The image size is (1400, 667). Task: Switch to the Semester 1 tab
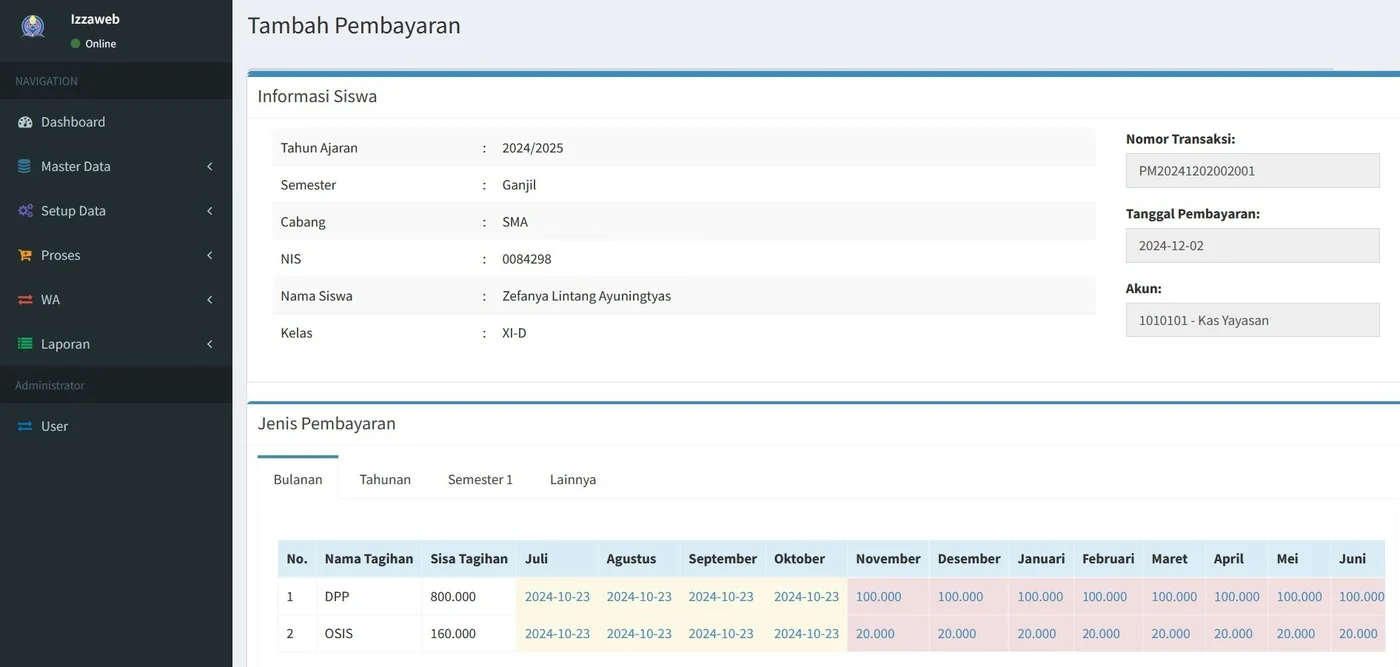point(480,479)
